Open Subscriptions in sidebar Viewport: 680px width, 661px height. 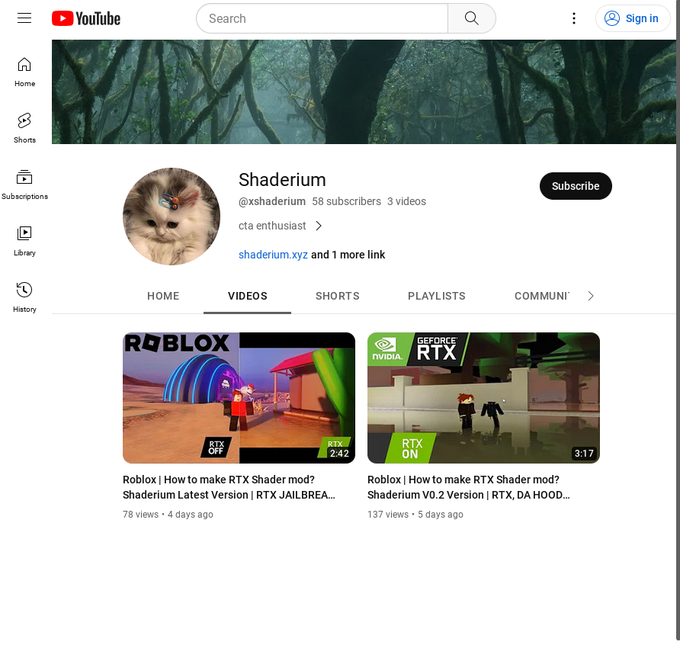tap(24, 185)
